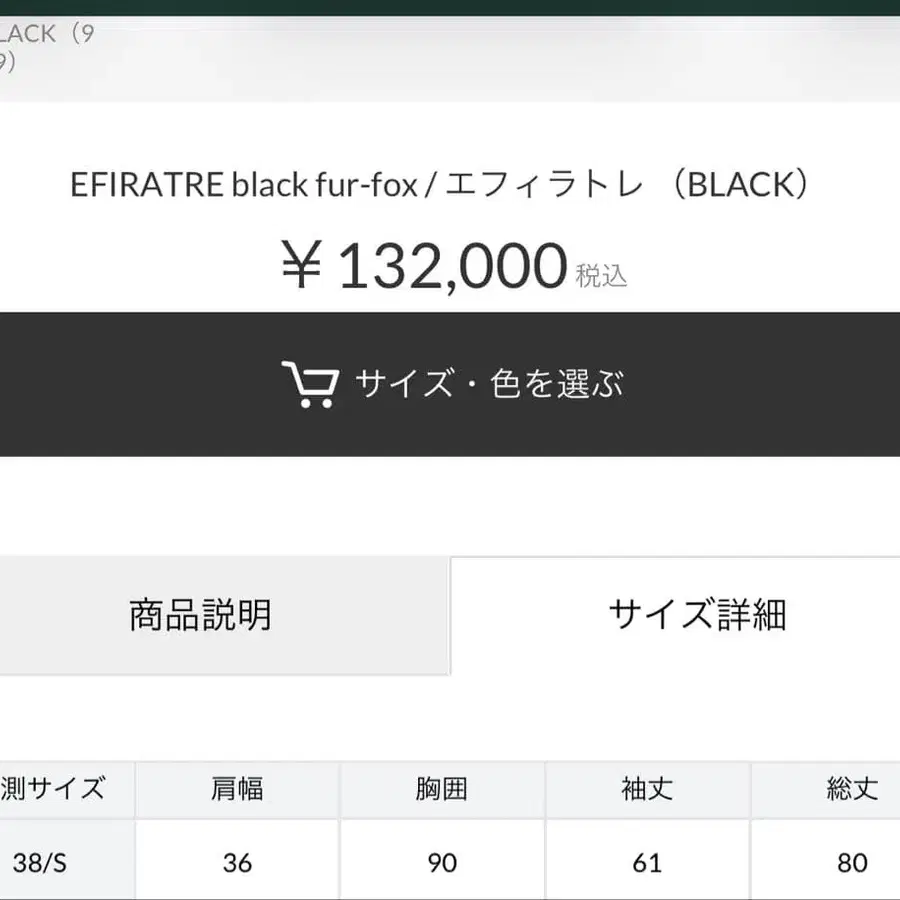Click the dark green header bar
The image size is (900, 900).
(x=450, y=5)
